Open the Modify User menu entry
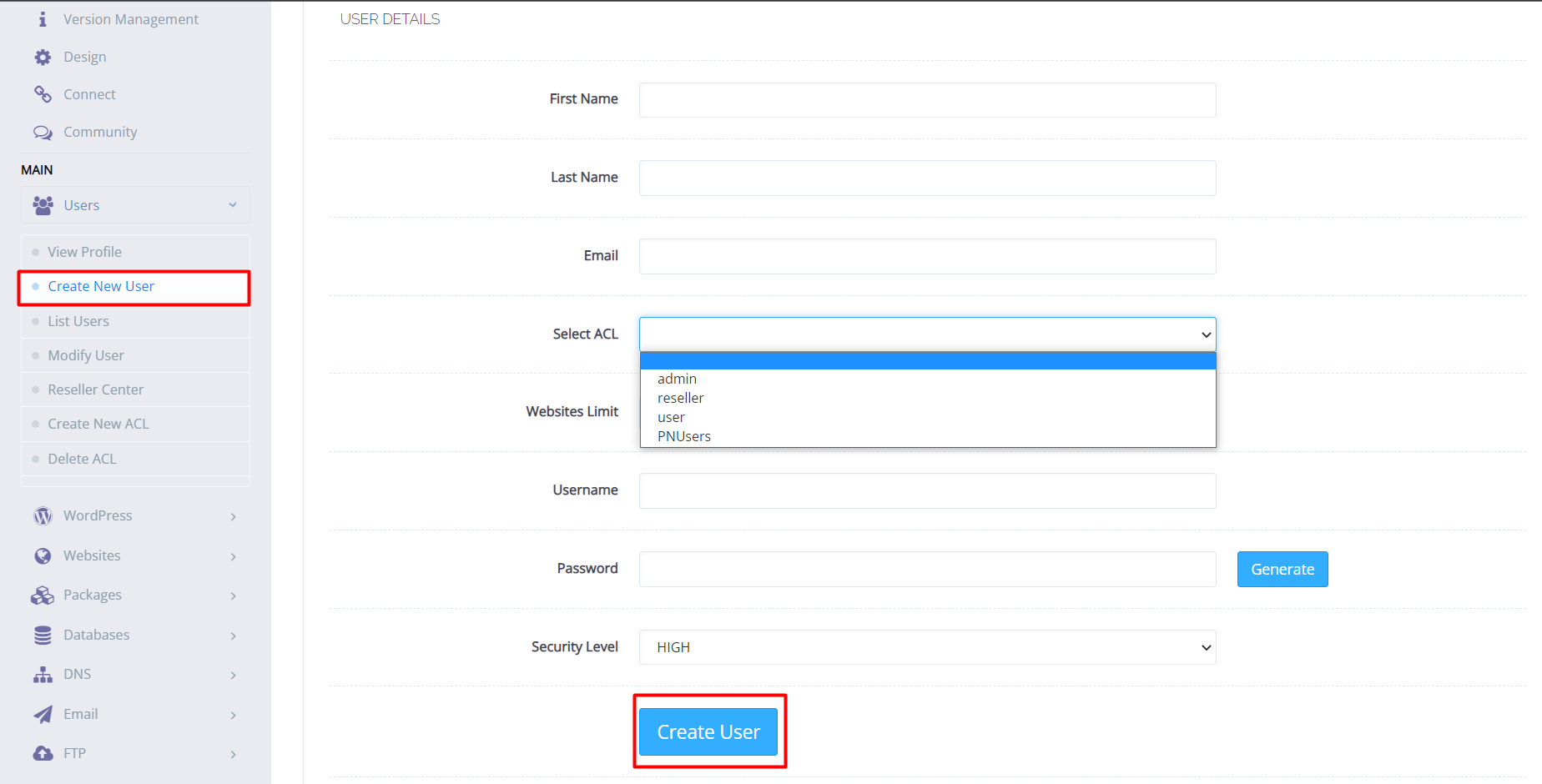The width and height of the screenshot is (1542, 784). pos(86,354)
